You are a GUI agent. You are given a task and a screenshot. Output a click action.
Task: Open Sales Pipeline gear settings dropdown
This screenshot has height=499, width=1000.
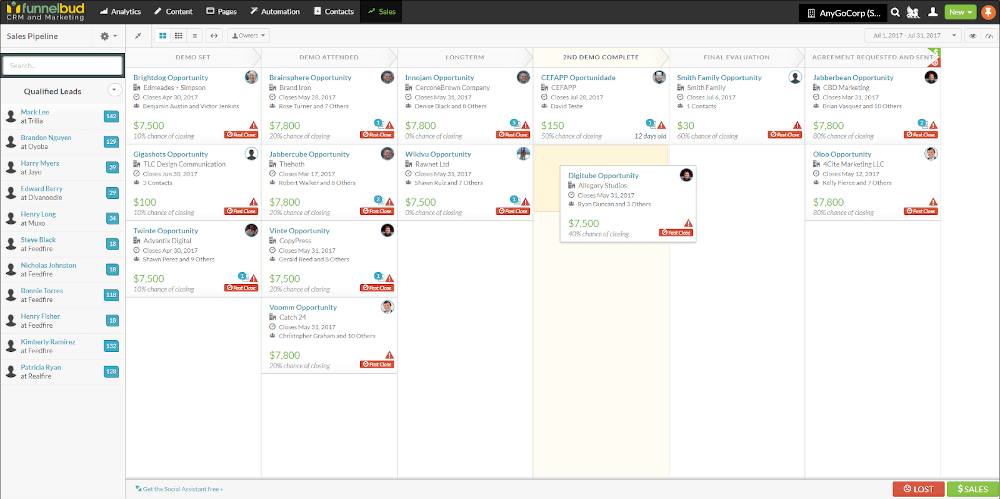[x=108, y=36]
